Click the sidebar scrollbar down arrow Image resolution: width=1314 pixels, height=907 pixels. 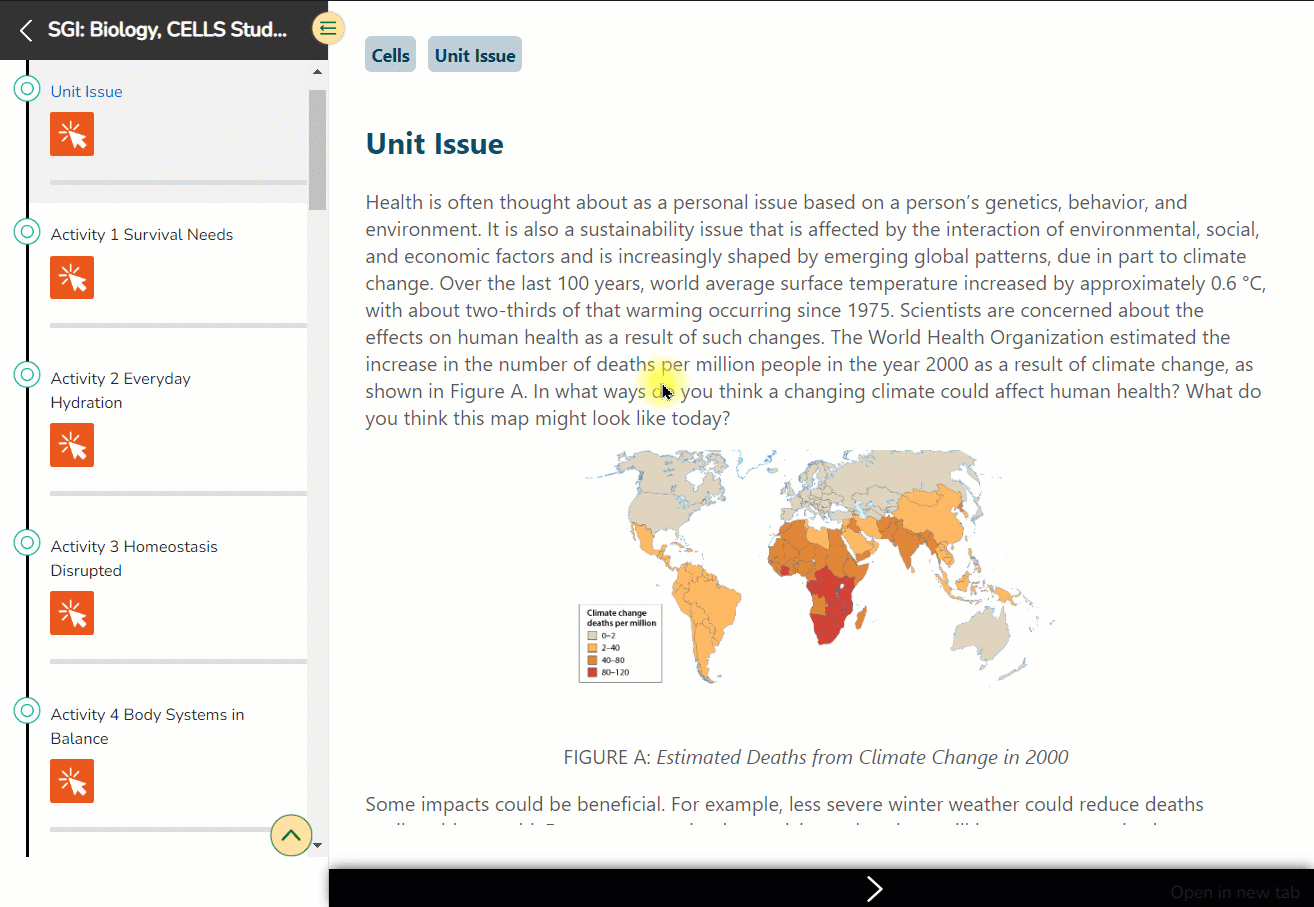318,845
